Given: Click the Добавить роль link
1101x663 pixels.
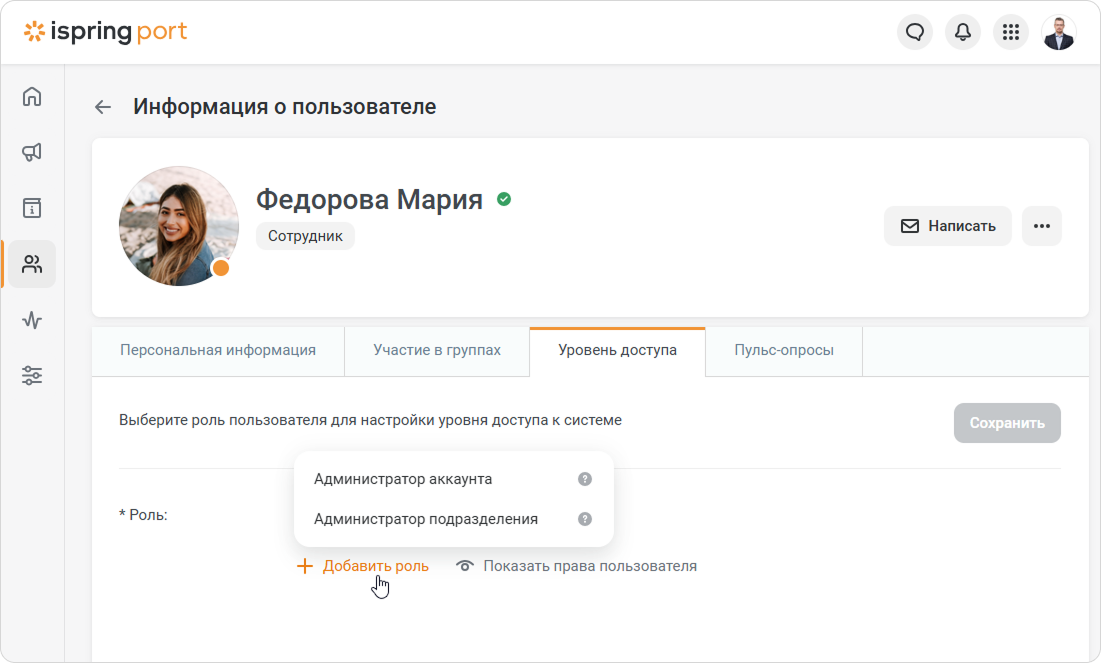Looking at the screenshot, I should pyautogui.click(x=363, y=566).
